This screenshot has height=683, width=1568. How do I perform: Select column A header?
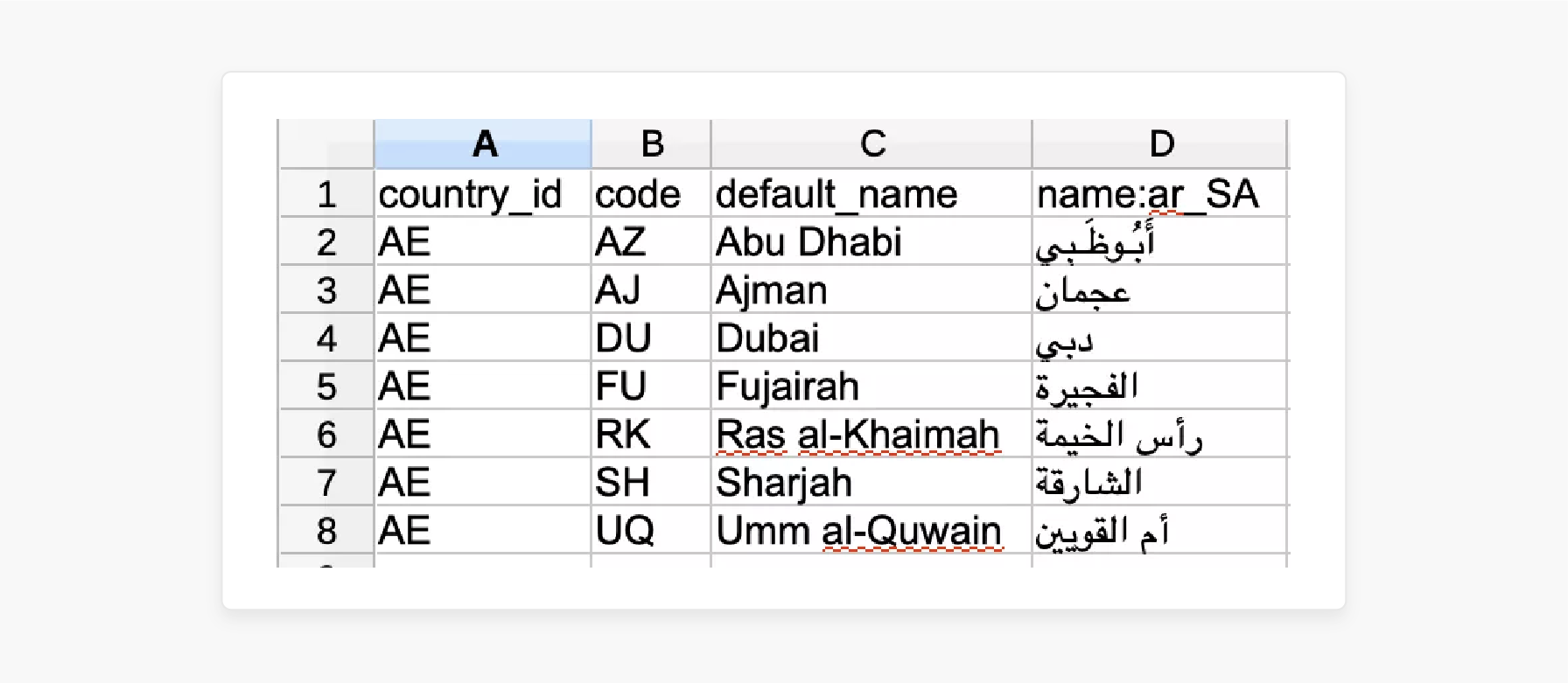point(484,143)
